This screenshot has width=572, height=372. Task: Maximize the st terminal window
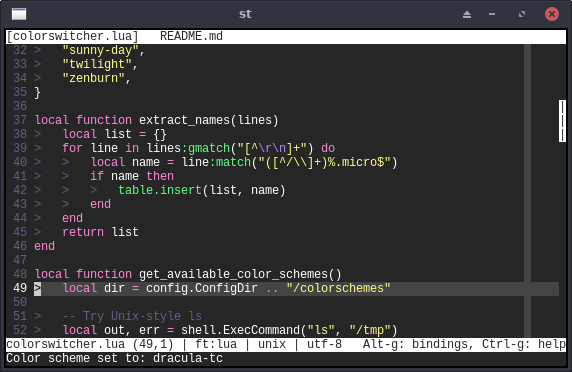pos(522,14)
